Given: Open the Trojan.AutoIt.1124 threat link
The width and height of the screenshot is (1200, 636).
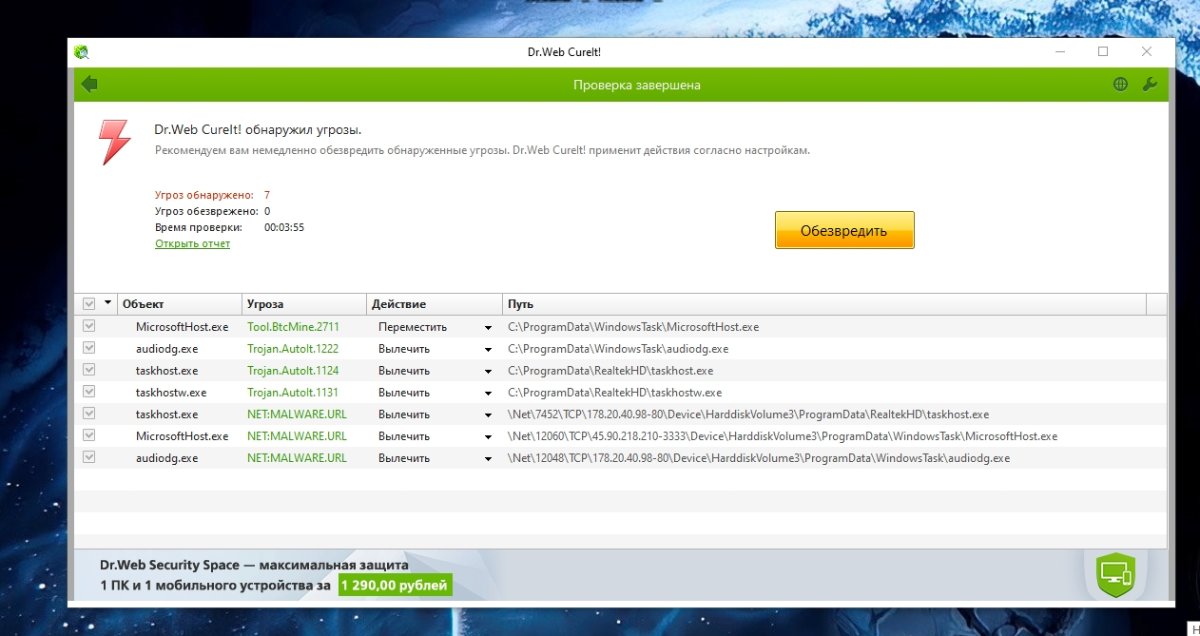Looking at the screenshot, I should pos(293,371).
